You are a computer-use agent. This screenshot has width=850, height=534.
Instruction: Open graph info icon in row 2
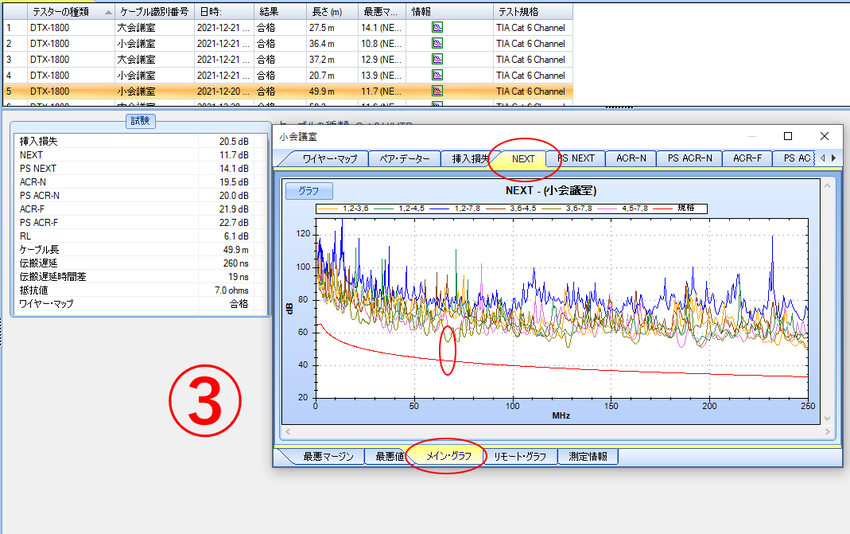tap(437, 43)
